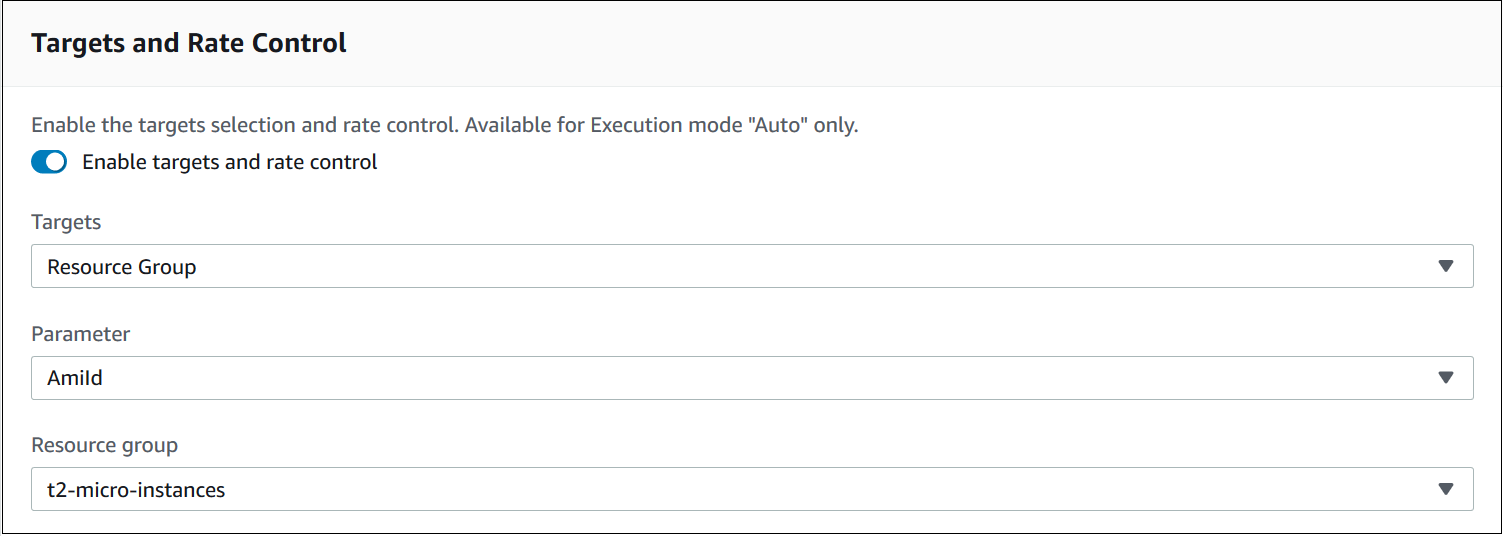The image size is (1503, 536).
Task: Click the "Parameter" field label
Action: pos(81,334)
